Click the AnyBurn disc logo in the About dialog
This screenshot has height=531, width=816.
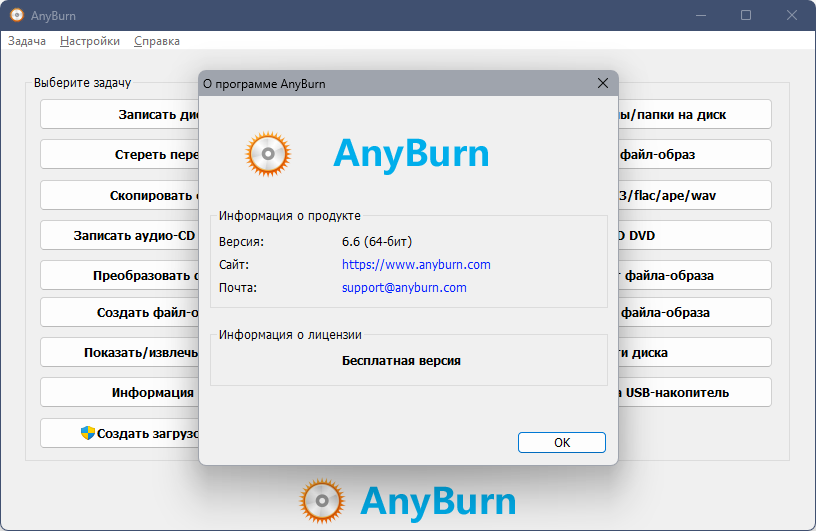click(268, 154)
